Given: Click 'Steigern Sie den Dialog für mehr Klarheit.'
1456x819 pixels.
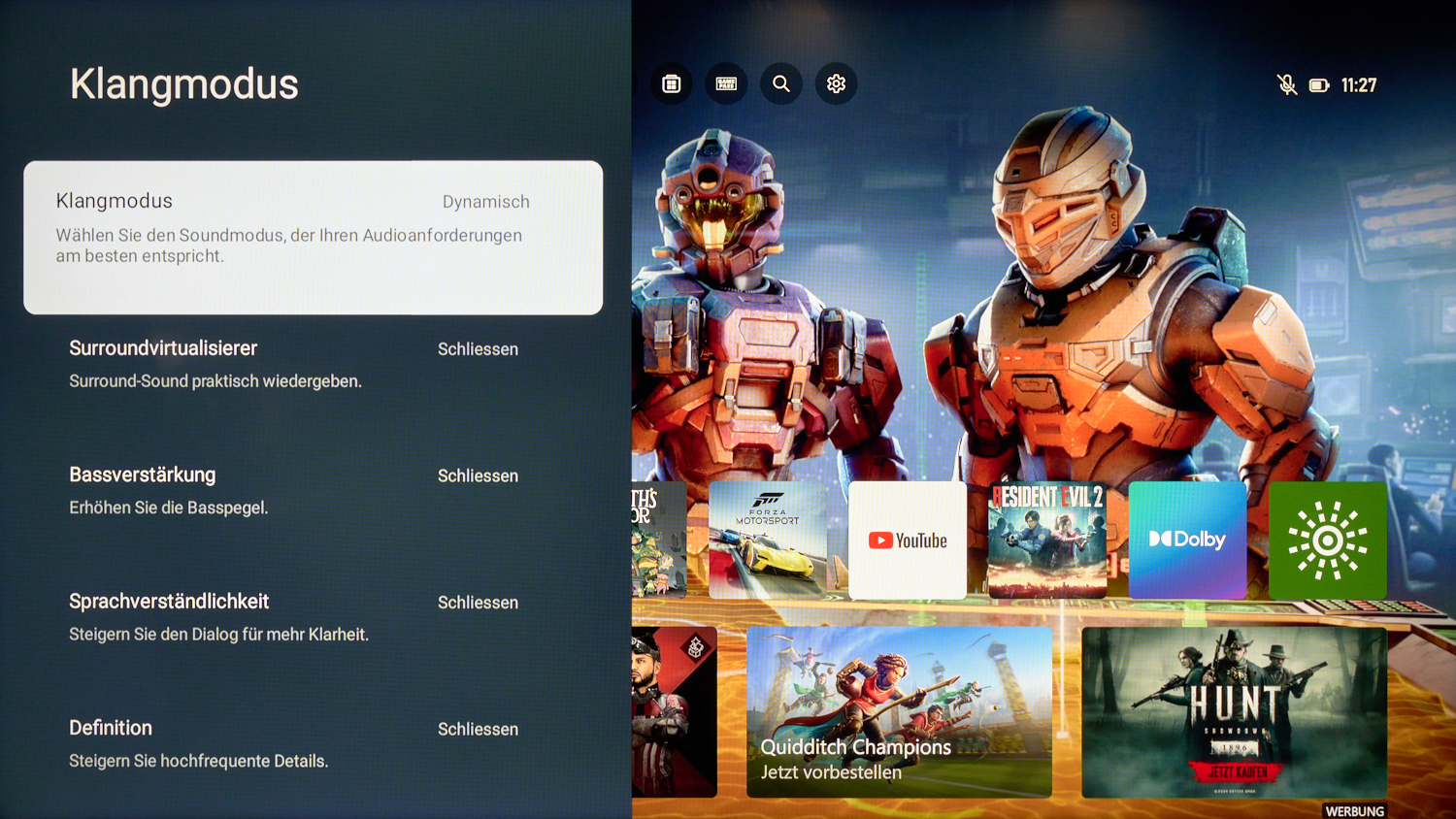Looking at the screenshot, I should coord(218,635).
